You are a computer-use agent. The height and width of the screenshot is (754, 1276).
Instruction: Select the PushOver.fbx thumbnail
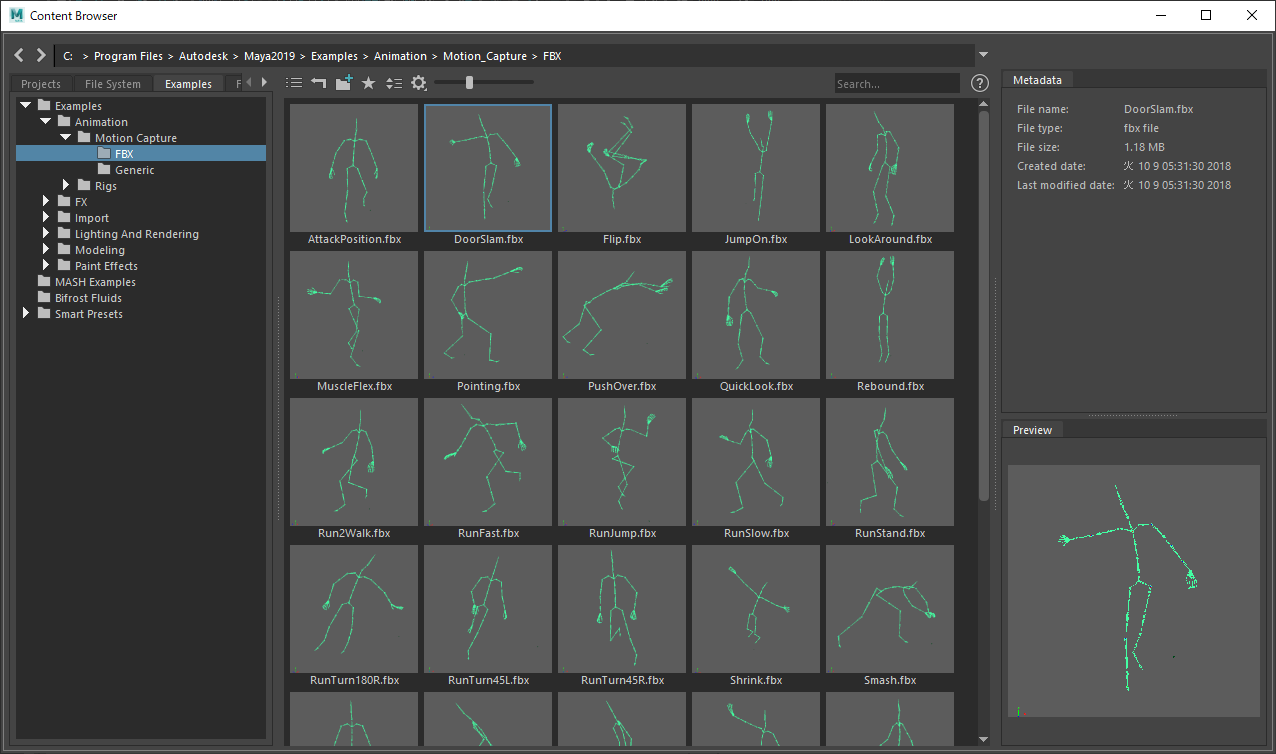pyautogui.click(x=622, y=315)
